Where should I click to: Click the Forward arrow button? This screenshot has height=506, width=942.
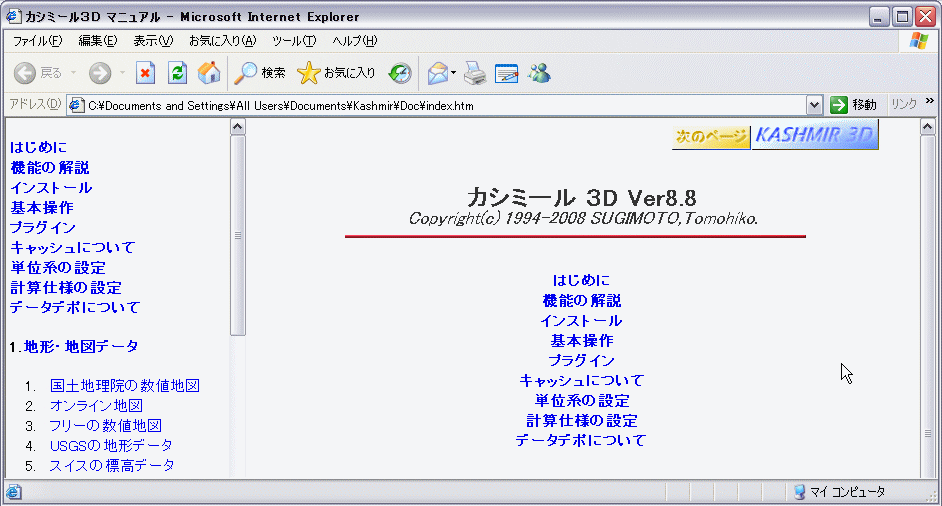click(x=100, y=73)
